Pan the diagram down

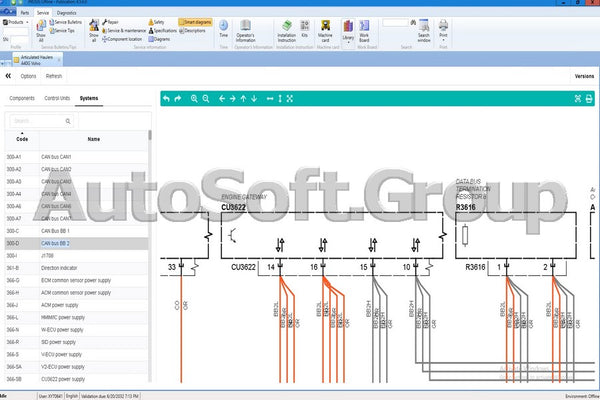[254, 99]
